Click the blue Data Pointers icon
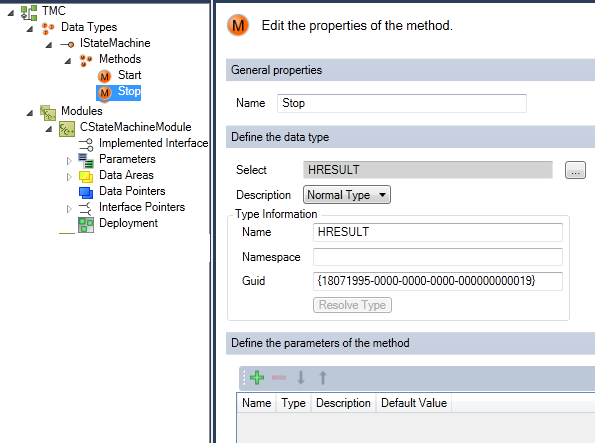Image resolution: width=595 pixels, height=443 pixels. click(86, 192)
